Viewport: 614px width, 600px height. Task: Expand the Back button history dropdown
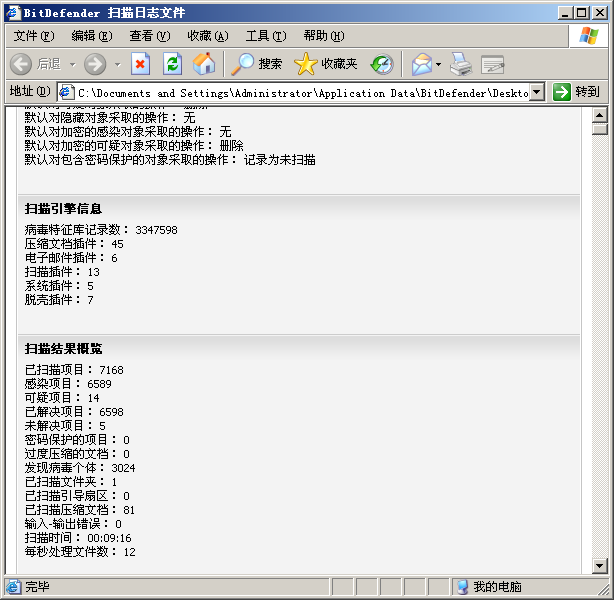click(72, 64)
